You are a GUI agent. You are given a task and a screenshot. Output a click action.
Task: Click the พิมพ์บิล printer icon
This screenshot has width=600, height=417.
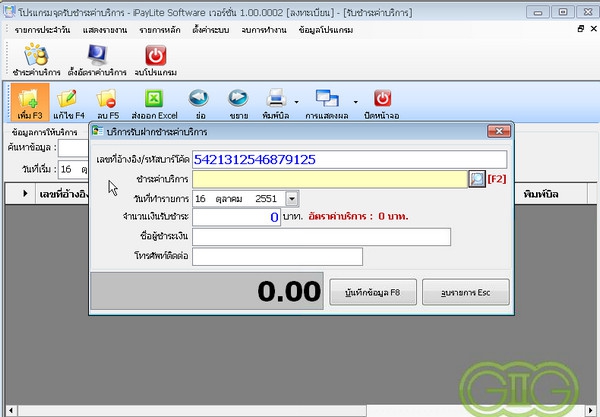coord(276,98)
